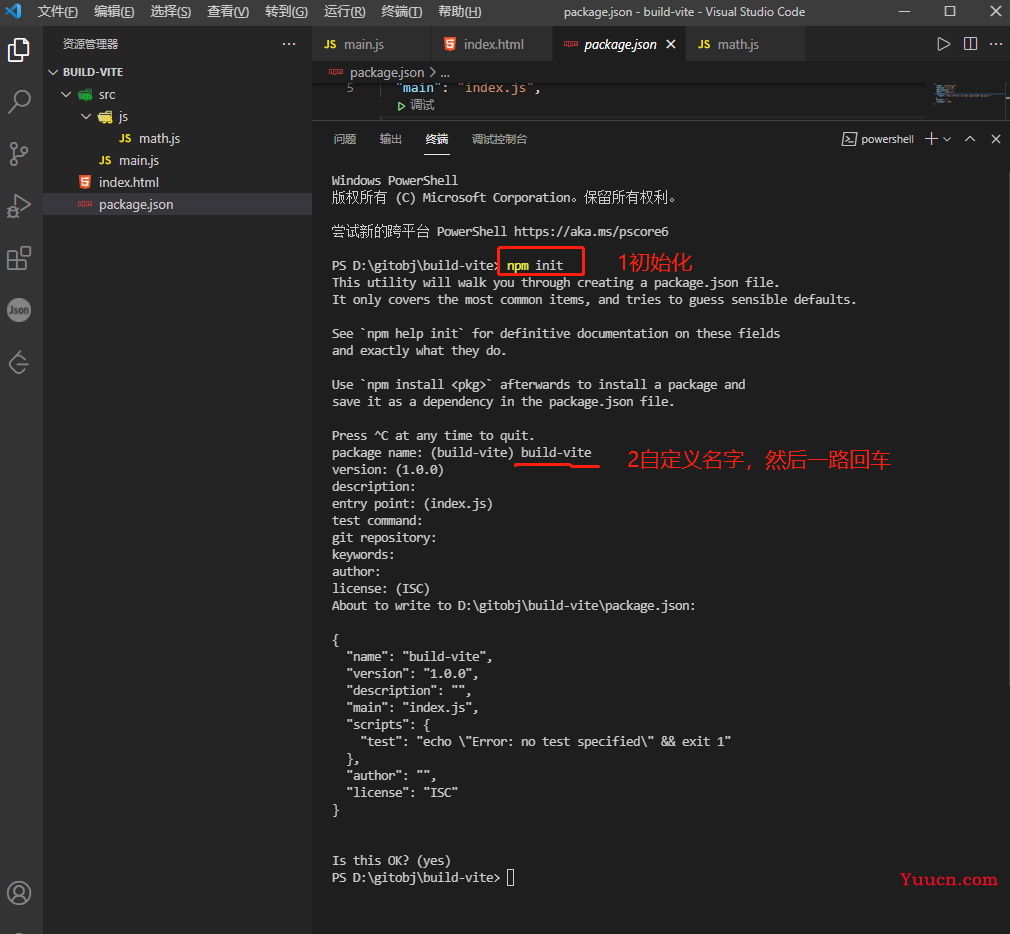Close the package.json tab

[671, 44]
